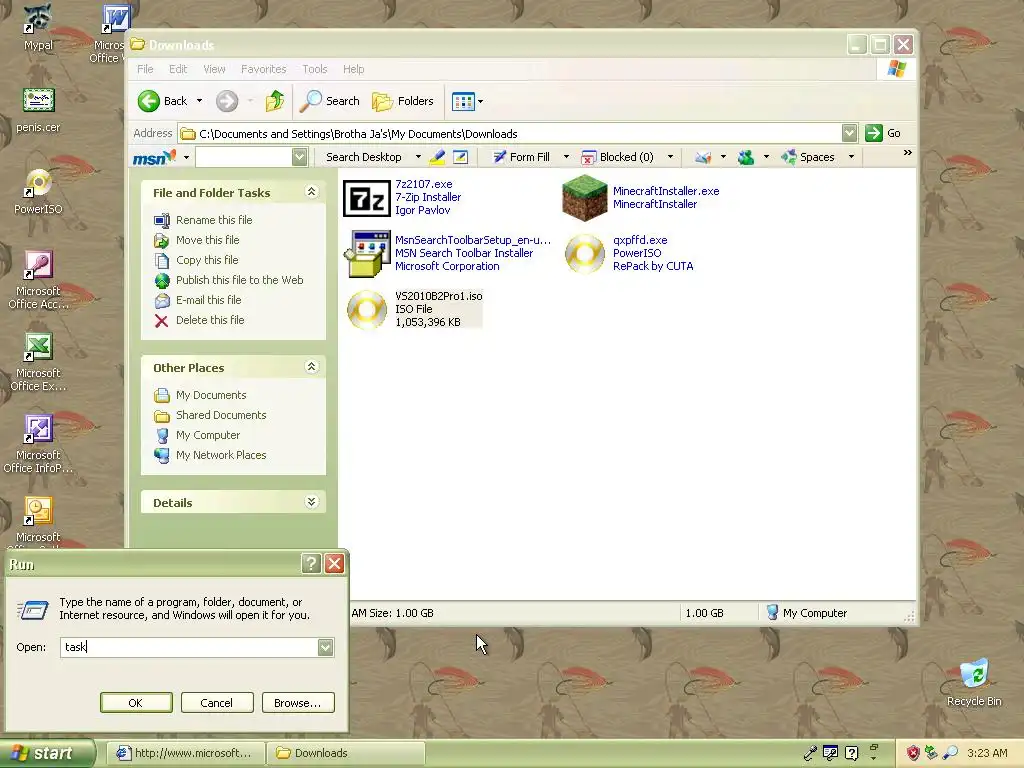Click the MSN toolbar highlighter icon
Viewport: 1024px width, 768px height.
tap(437, 157)
